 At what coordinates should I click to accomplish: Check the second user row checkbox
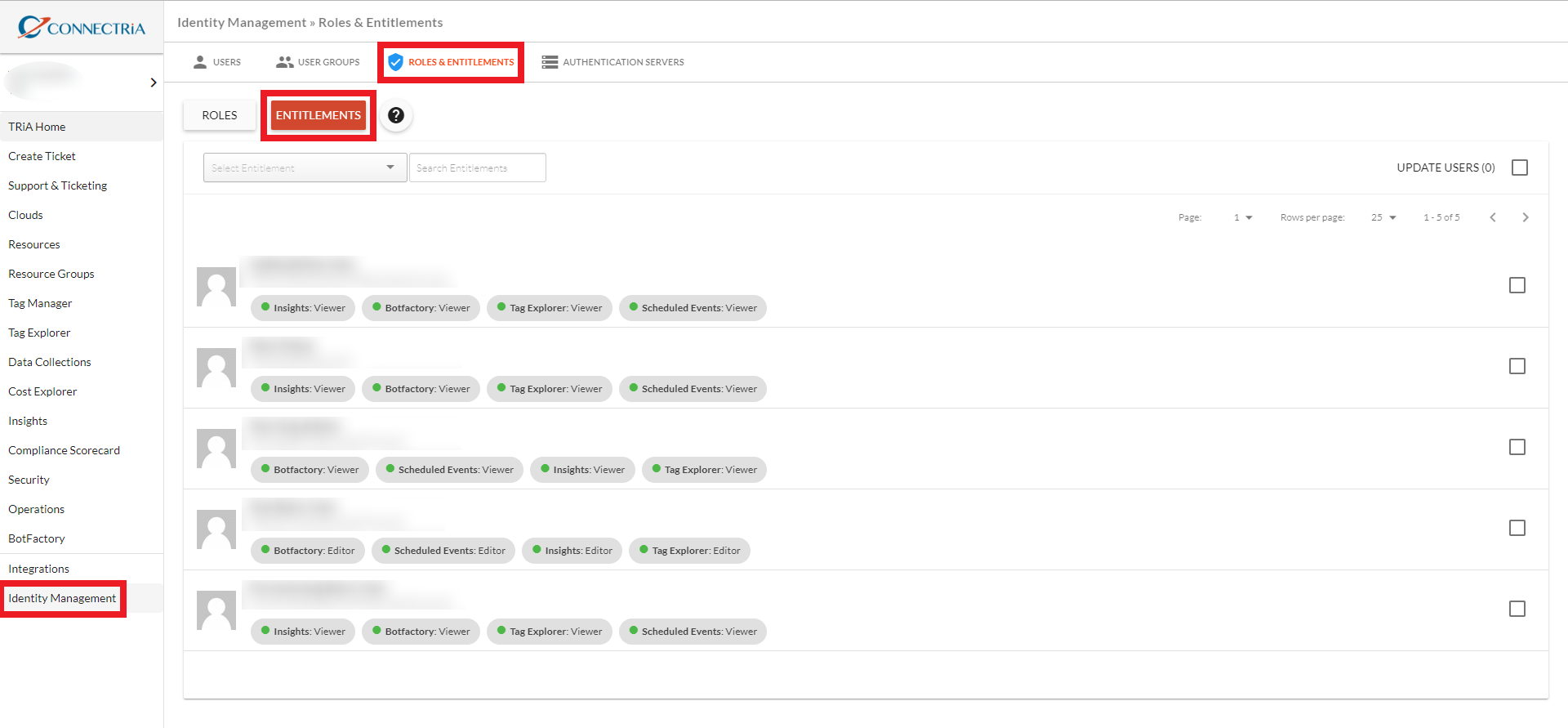click(1517, 366)
